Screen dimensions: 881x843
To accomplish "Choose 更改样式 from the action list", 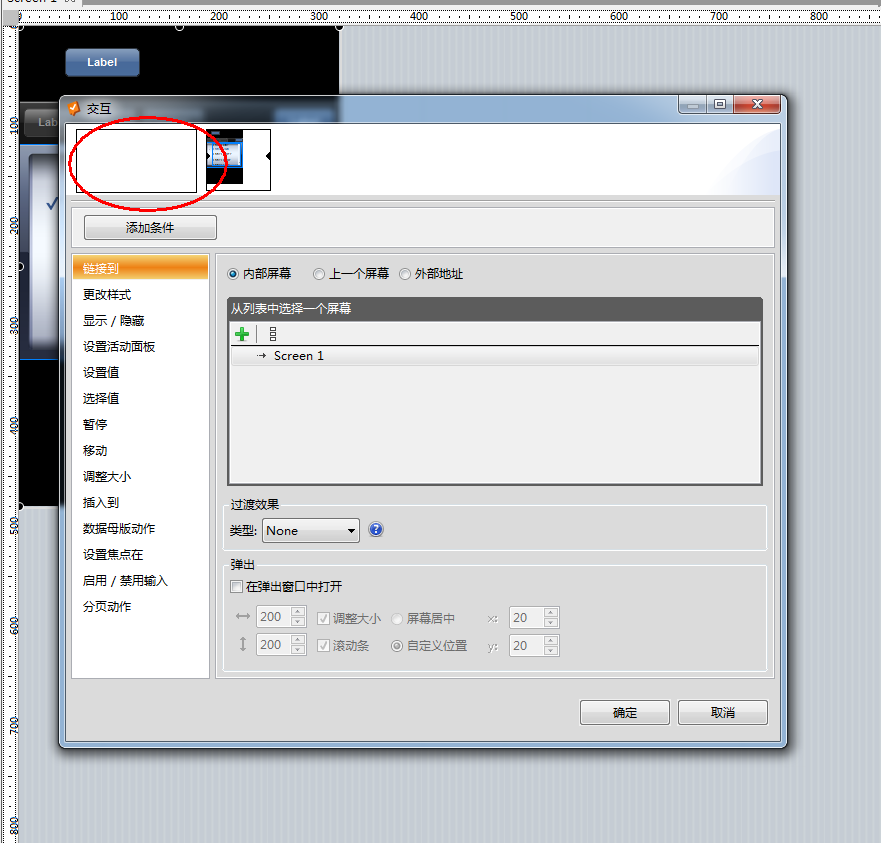I will click(107, 295).
